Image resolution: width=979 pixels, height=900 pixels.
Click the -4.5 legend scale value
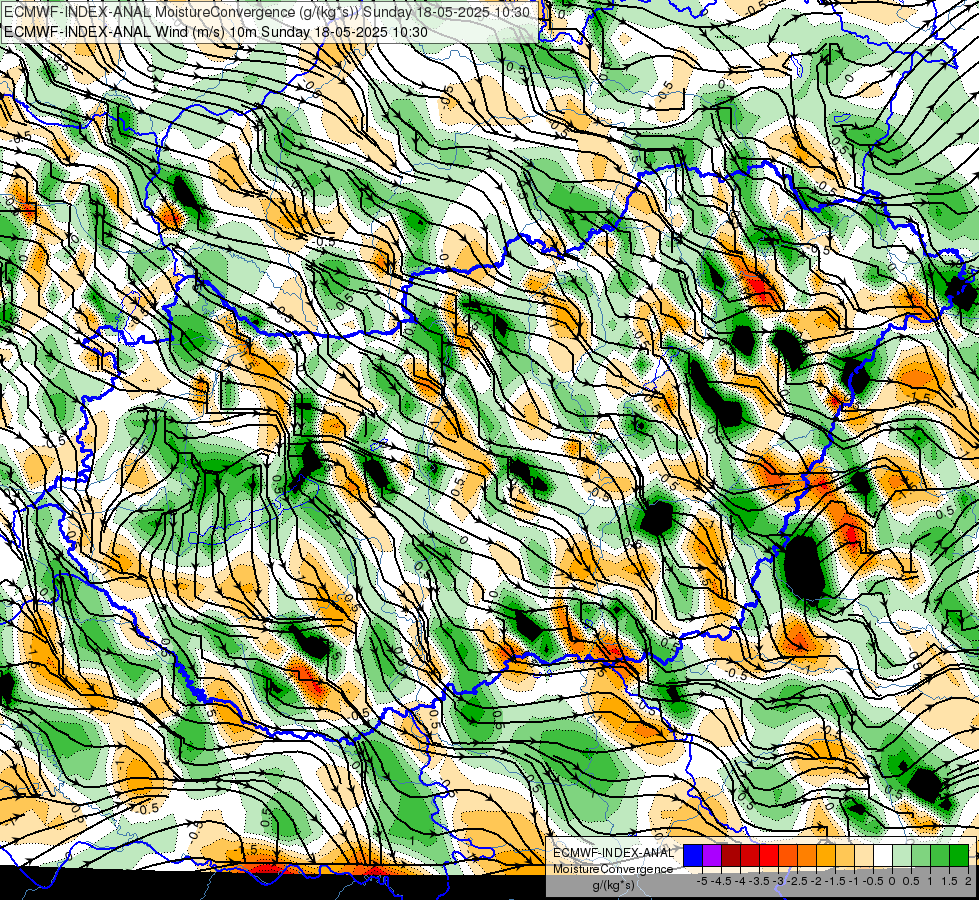coord(722,881)
